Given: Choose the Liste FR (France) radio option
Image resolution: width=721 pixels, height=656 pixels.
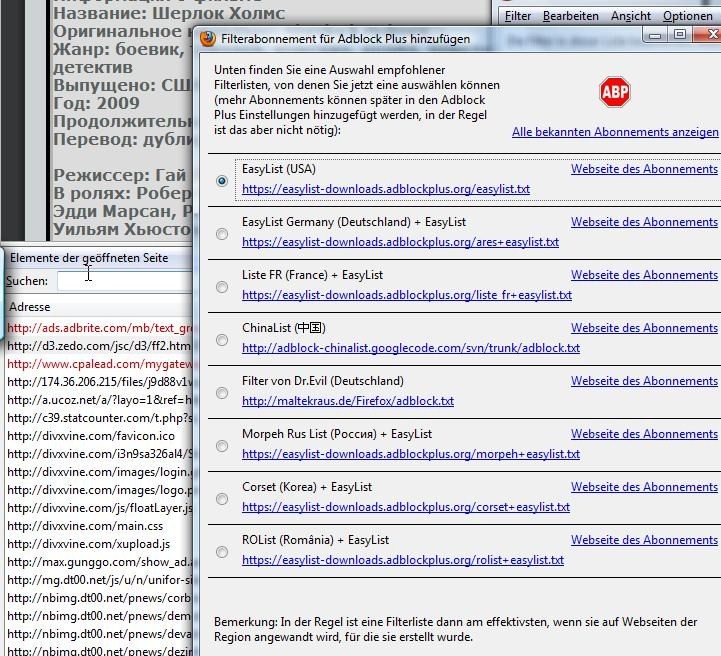Looking at the screenshot, I should pos(222,287).
